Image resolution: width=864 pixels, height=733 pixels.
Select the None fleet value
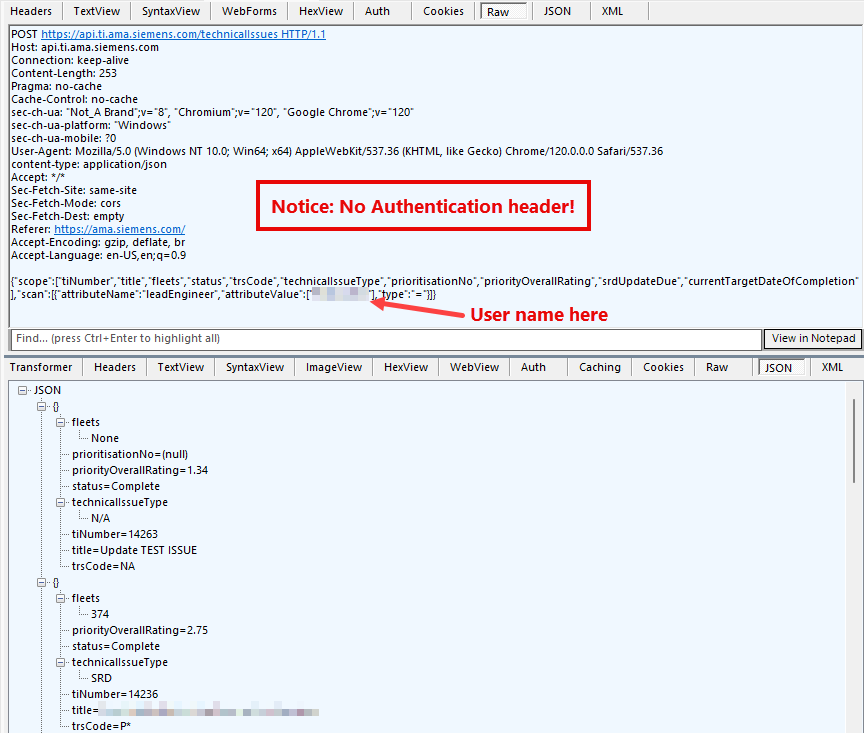tap(105, 438)
